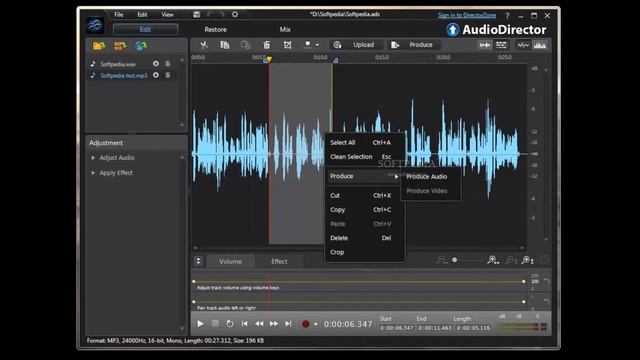
Task: Click the End time field
Action: [435, 328]
